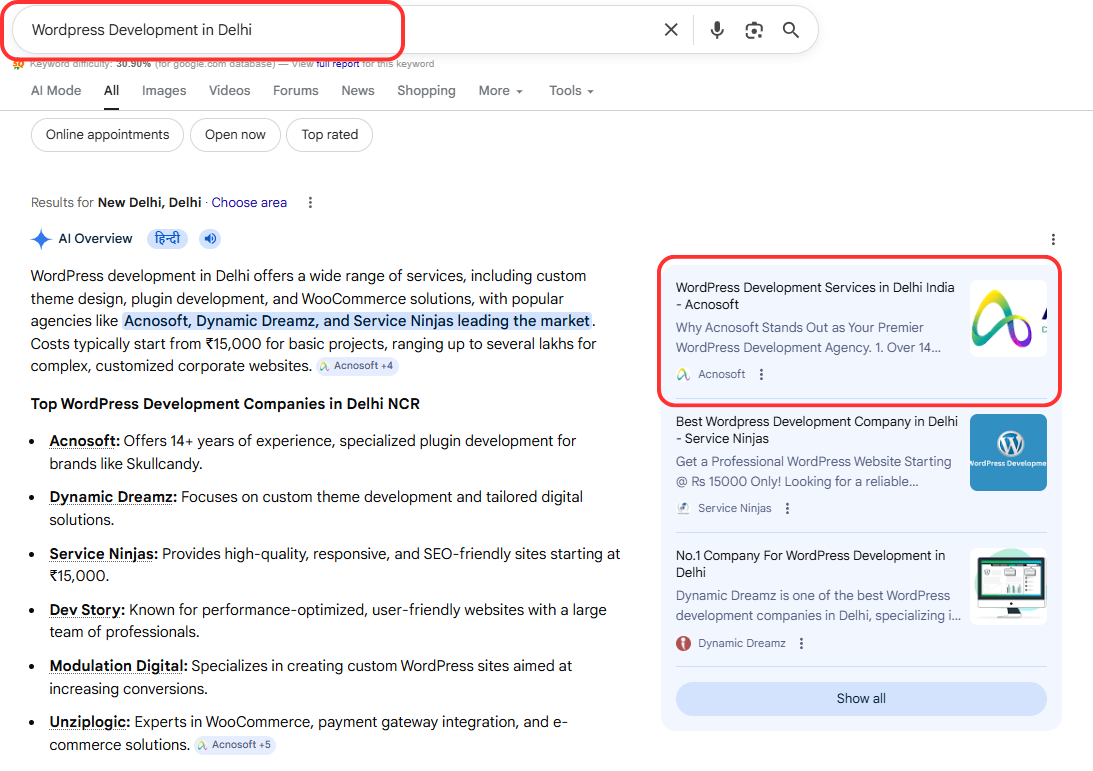Open three-dot menu beside Service Ninjas source
1093x771 pixels.
[x=788, y=508]
